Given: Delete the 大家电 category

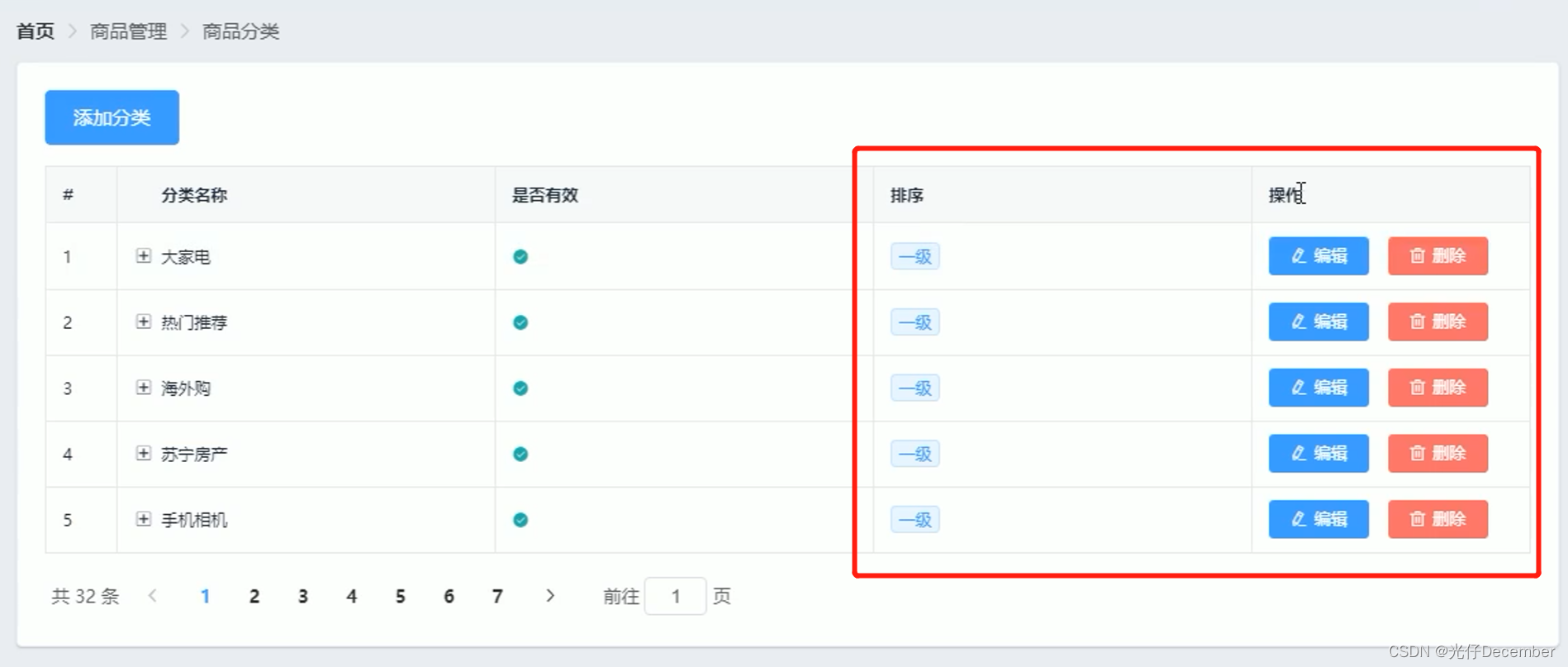Looking at the screenshot, I should coord(1438,256).
